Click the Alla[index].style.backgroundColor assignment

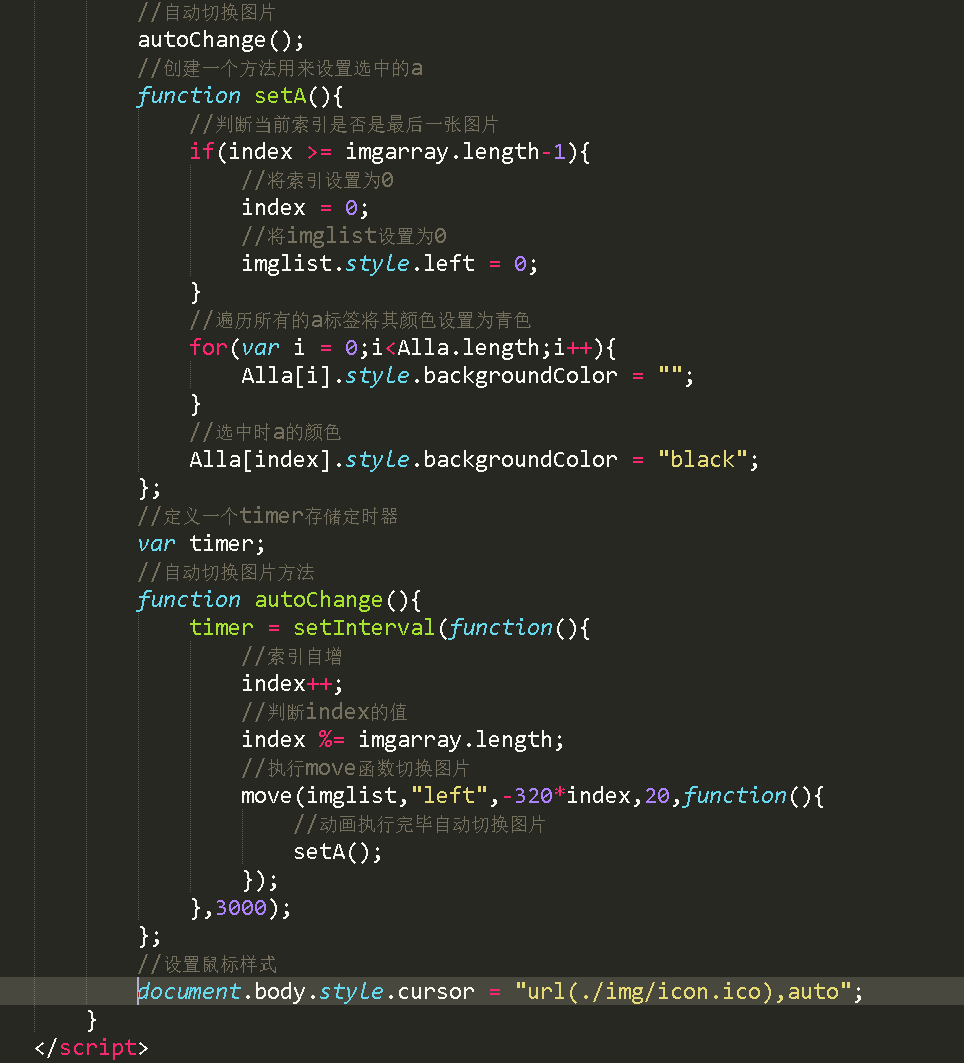coord(474,460)
